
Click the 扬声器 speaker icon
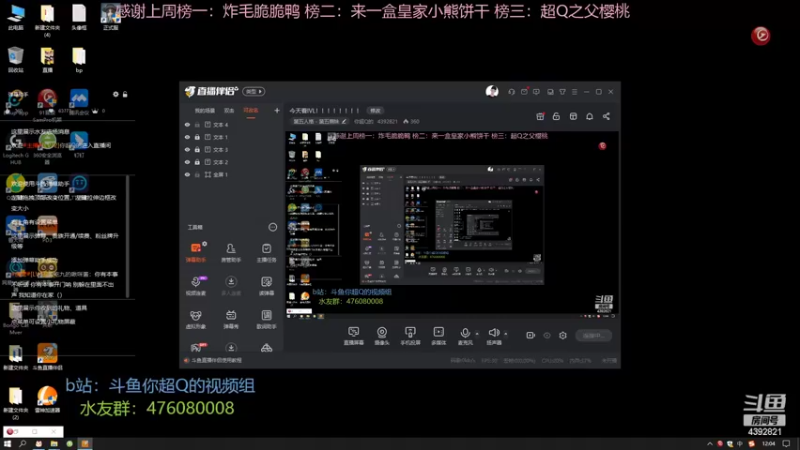(493, 333)
